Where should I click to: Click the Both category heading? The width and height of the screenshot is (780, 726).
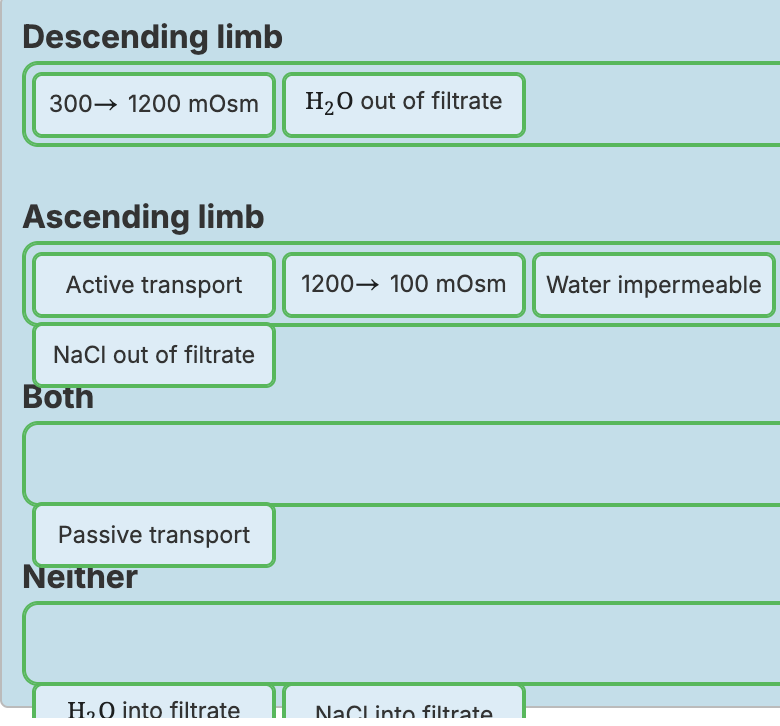pos(58,399)
